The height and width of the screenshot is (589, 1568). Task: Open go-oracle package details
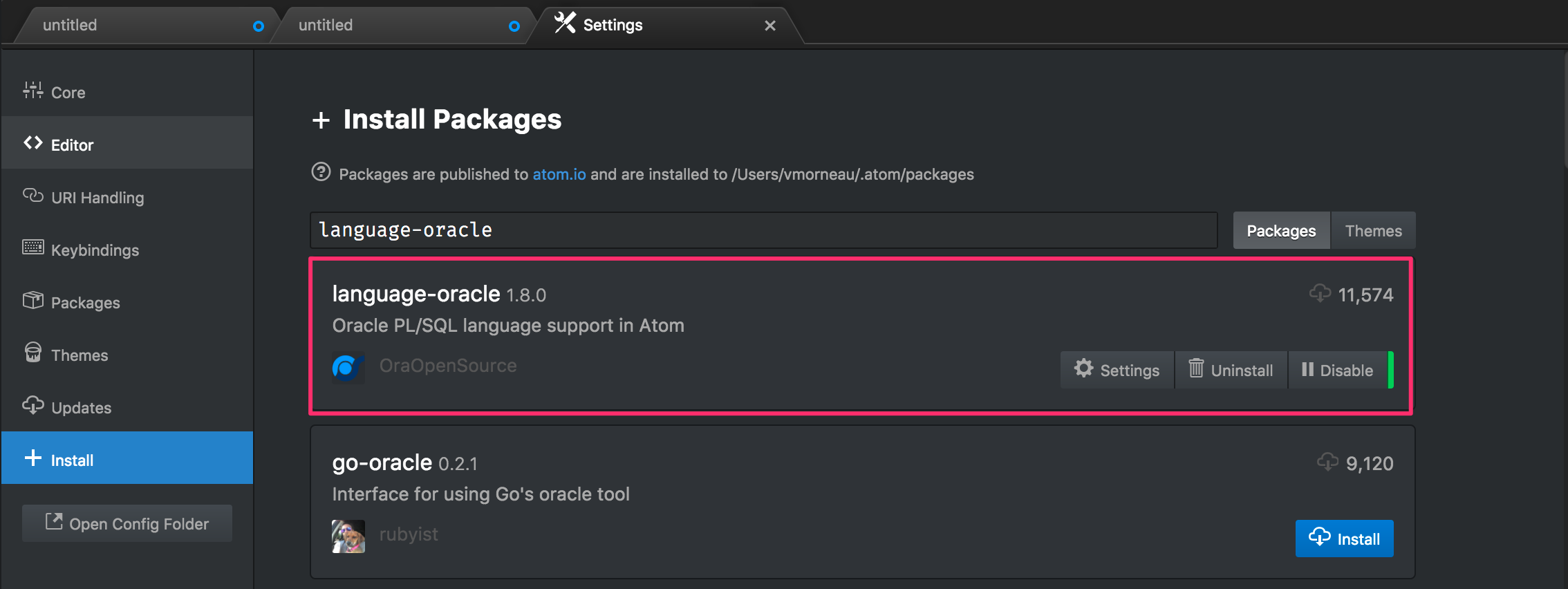coord(382,462)
